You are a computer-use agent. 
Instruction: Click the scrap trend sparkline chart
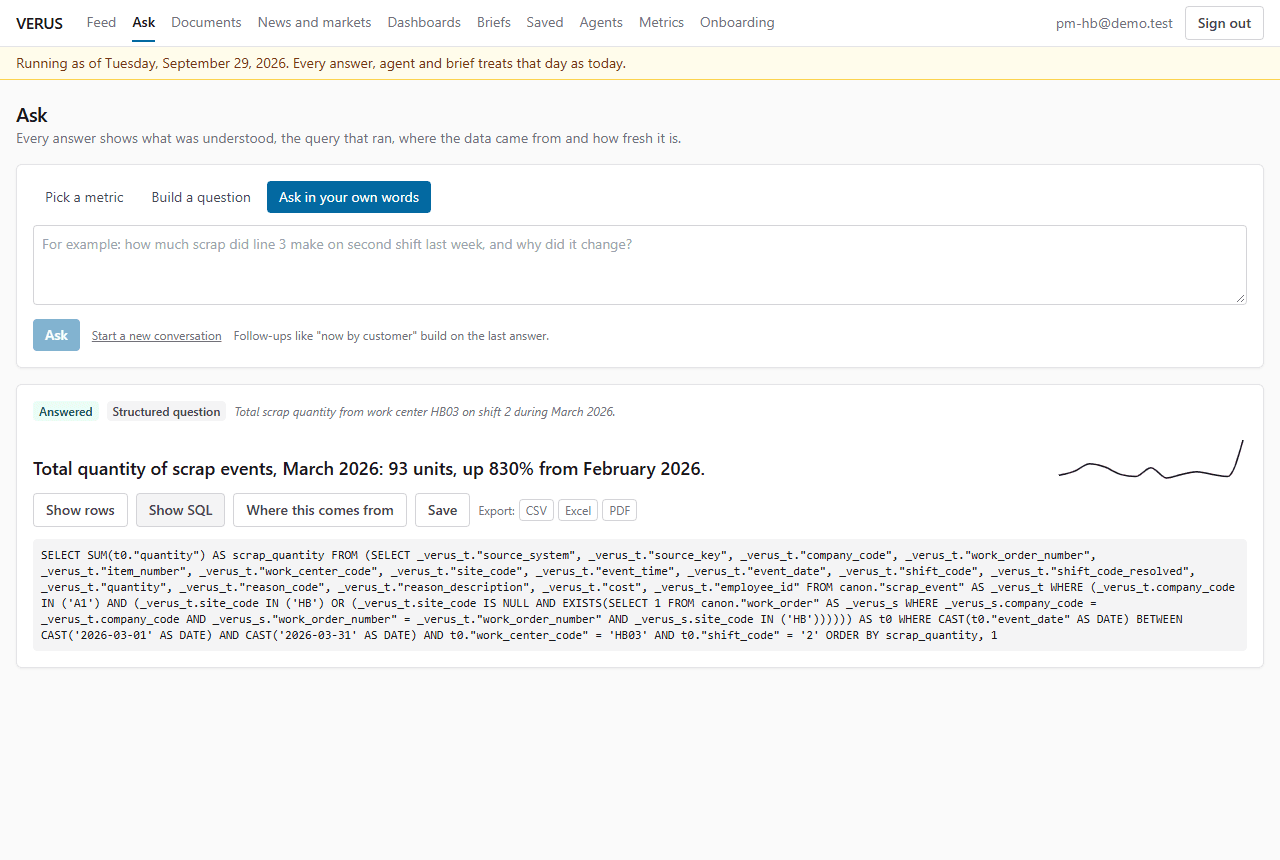pos(1151,459)
